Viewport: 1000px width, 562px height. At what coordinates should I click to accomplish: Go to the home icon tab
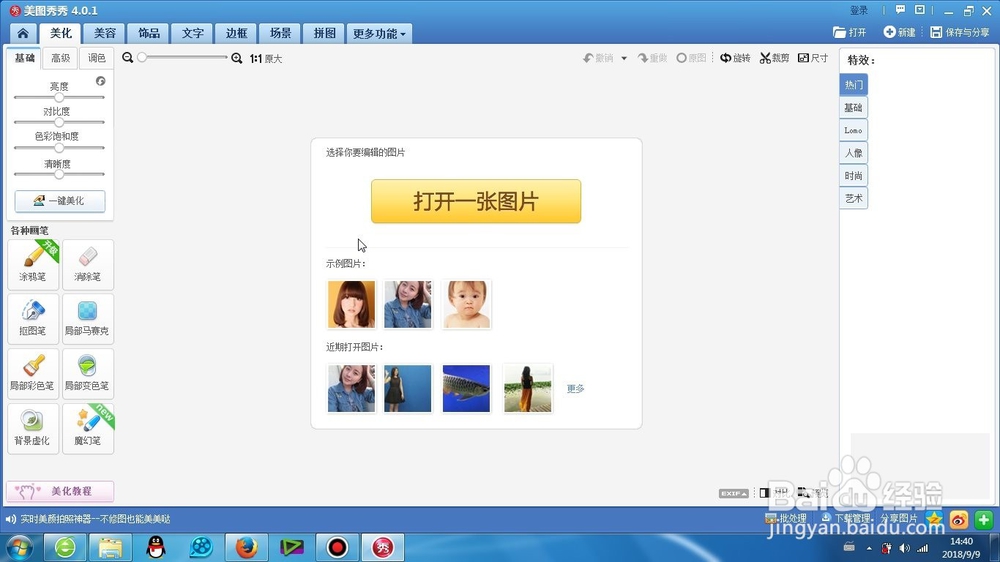23,33
